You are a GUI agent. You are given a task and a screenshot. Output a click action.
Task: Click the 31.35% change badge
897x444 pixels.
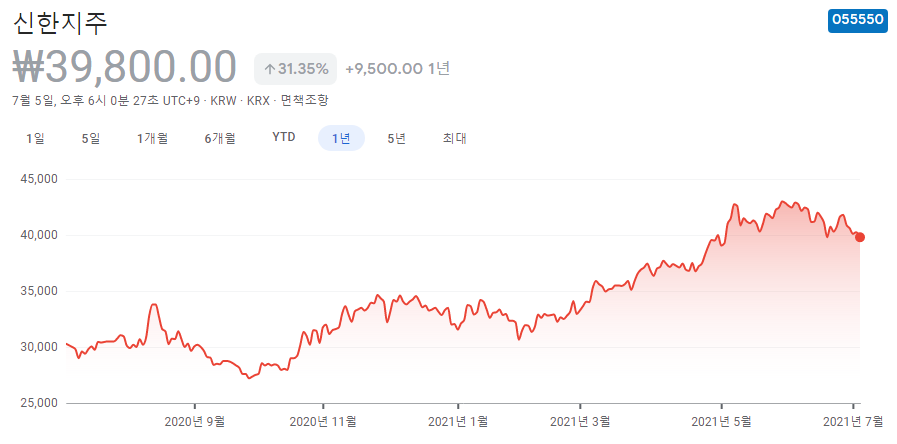[x=296, y=69]
